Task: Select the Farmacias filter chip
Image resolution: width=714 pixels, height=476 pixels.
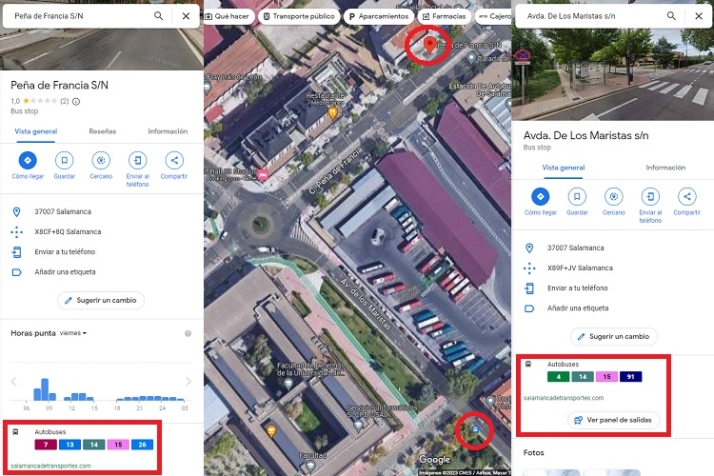Action: pos(442,17)
